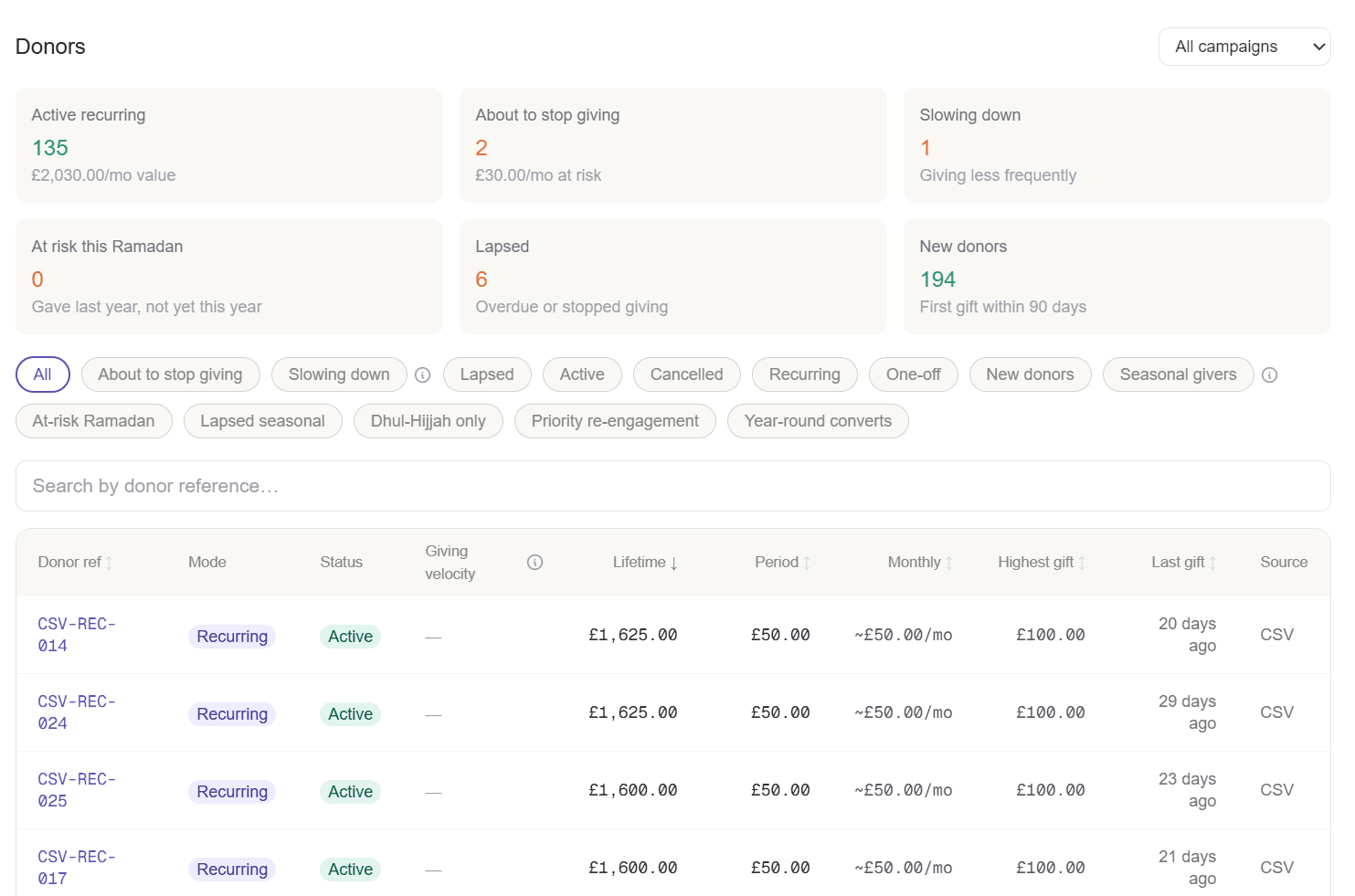The width and height of the screenshot is (1355, 896).
Task: Open donor CSV-REC-017
Action: [77, 868]
